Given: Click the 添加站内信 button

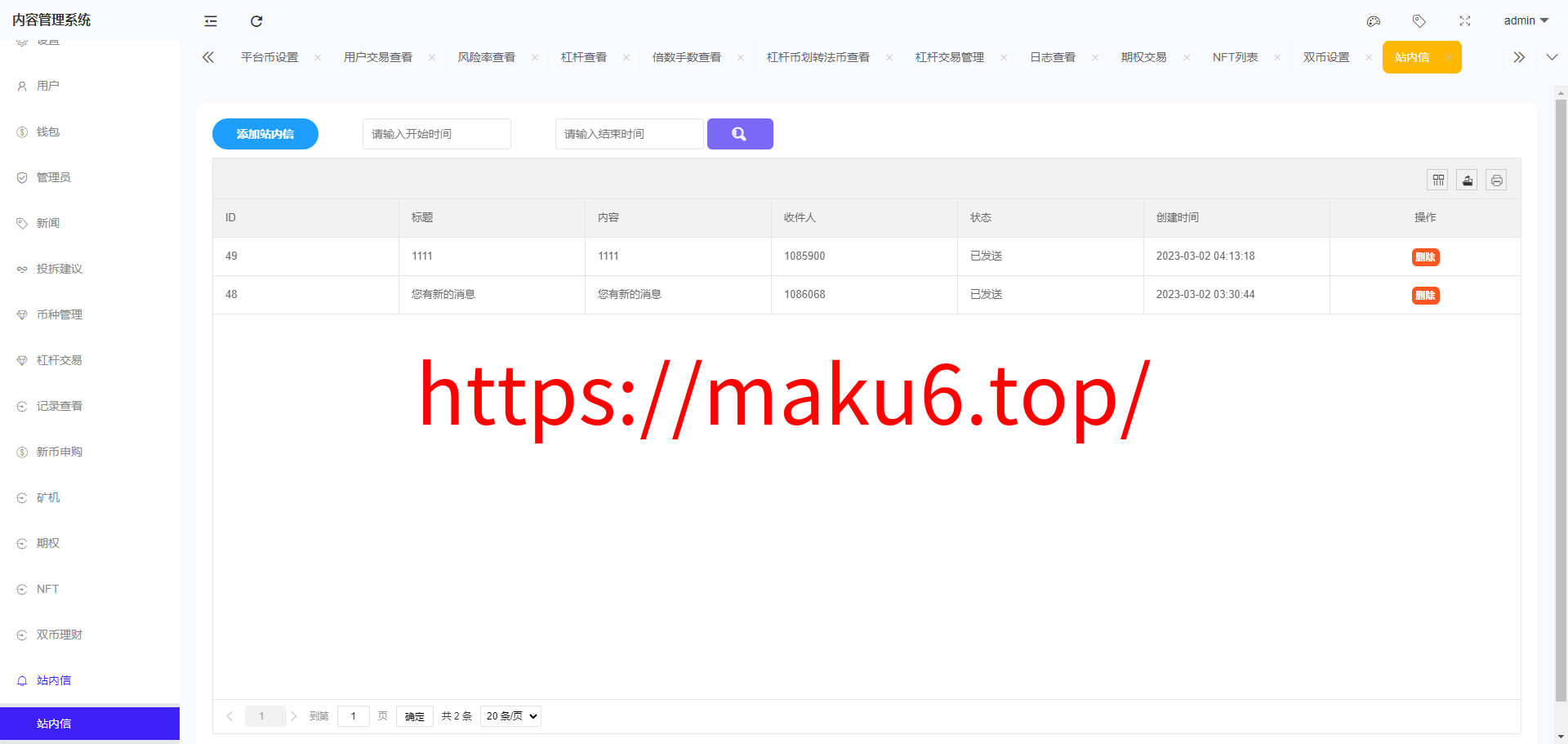Looking at the screenshot, I should coord(265,134).
